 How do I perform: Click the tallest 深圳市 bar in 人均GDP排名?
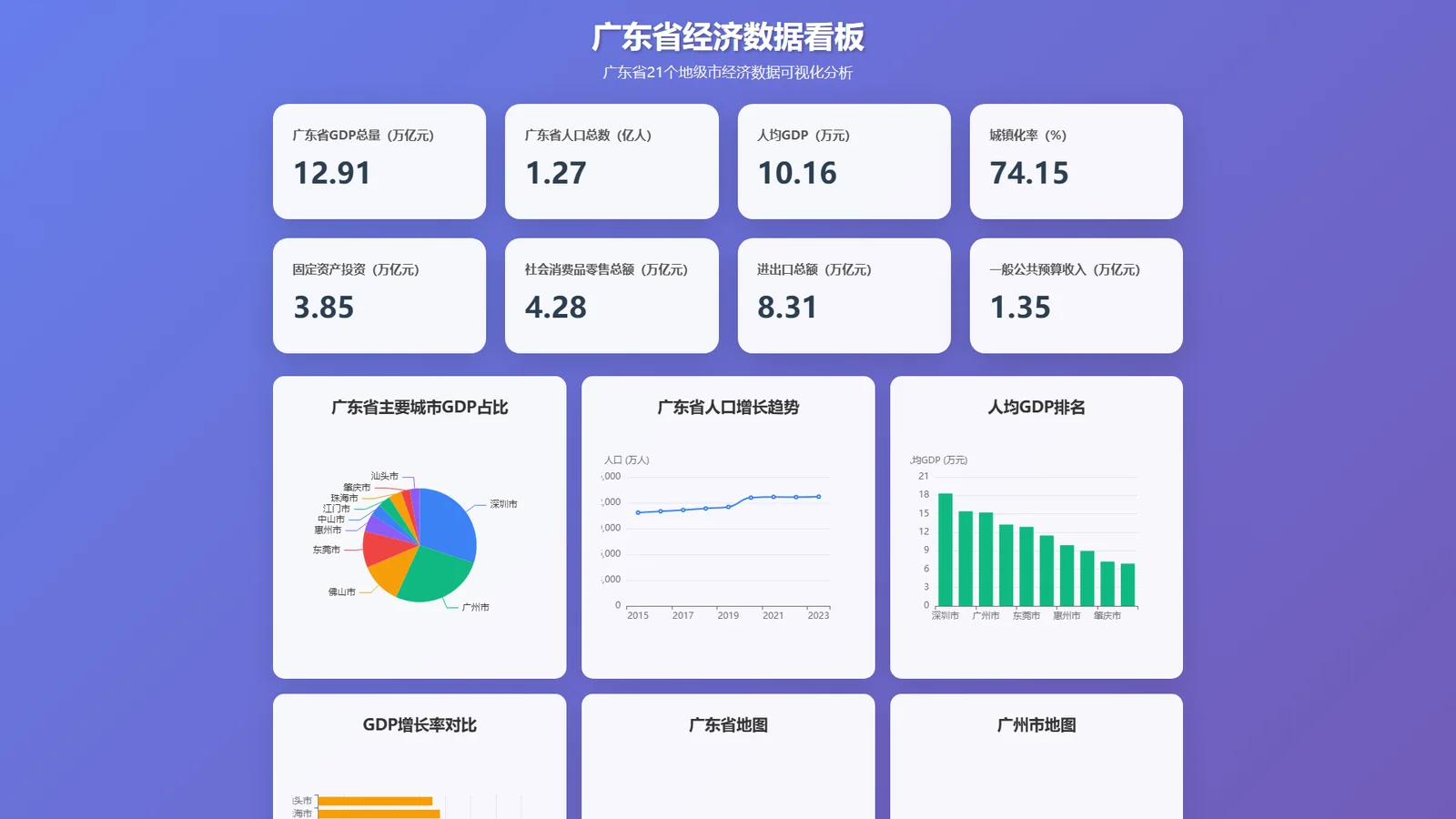pyautogui.click(x=945, y=550)
